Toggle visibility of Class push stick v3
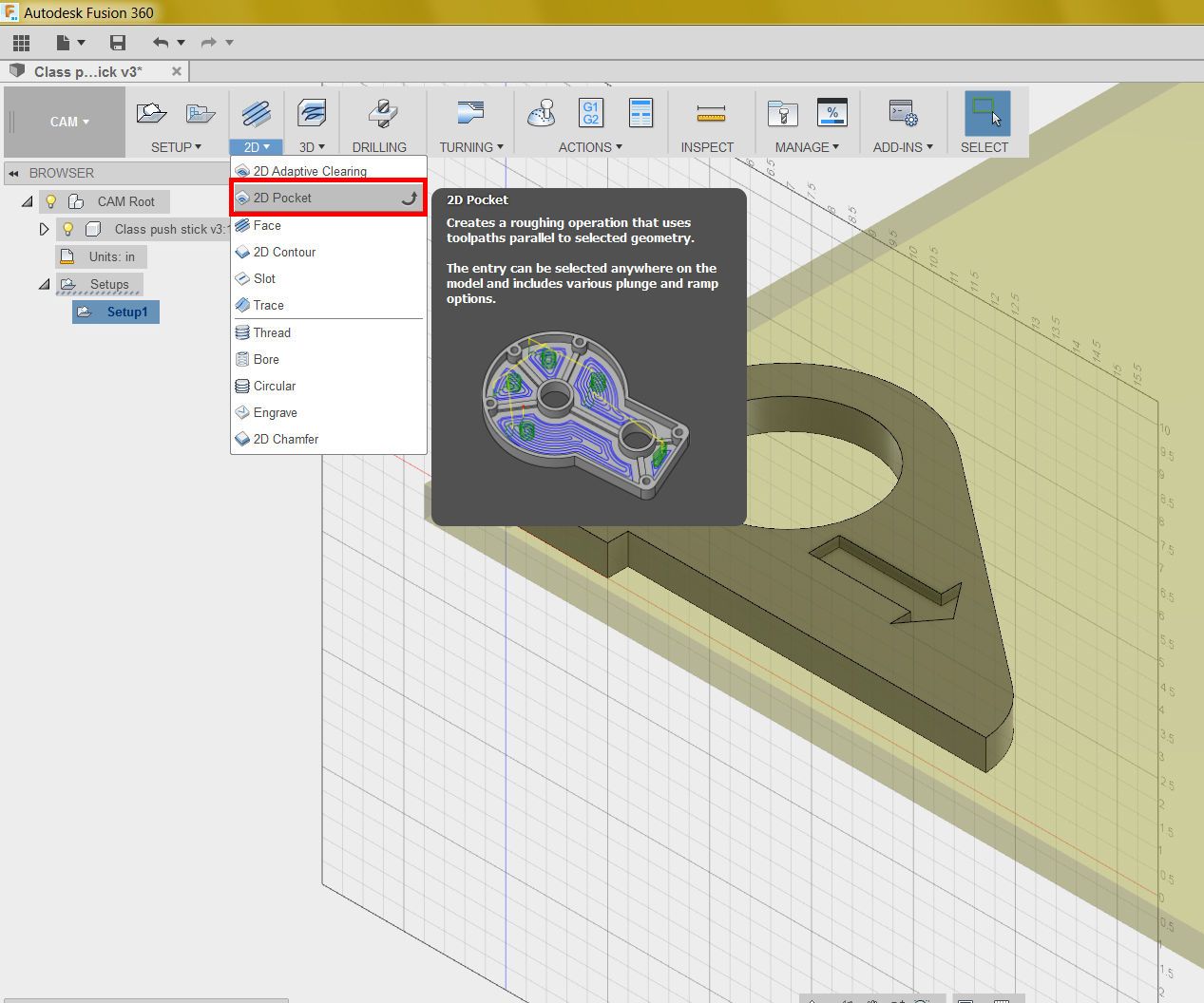The image size is (1204, 1003). pyautogui.click(x=67, y=229)
